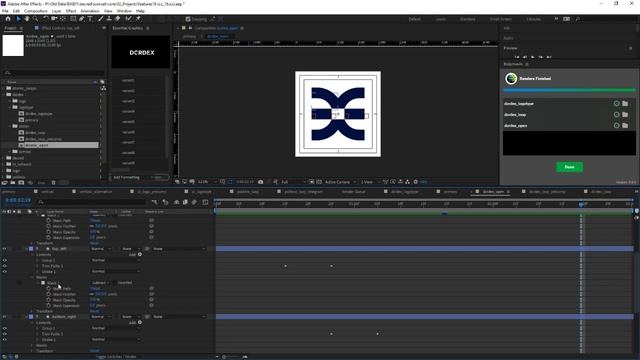Click the motion blur enable icon in timeline

coord(194,202)
